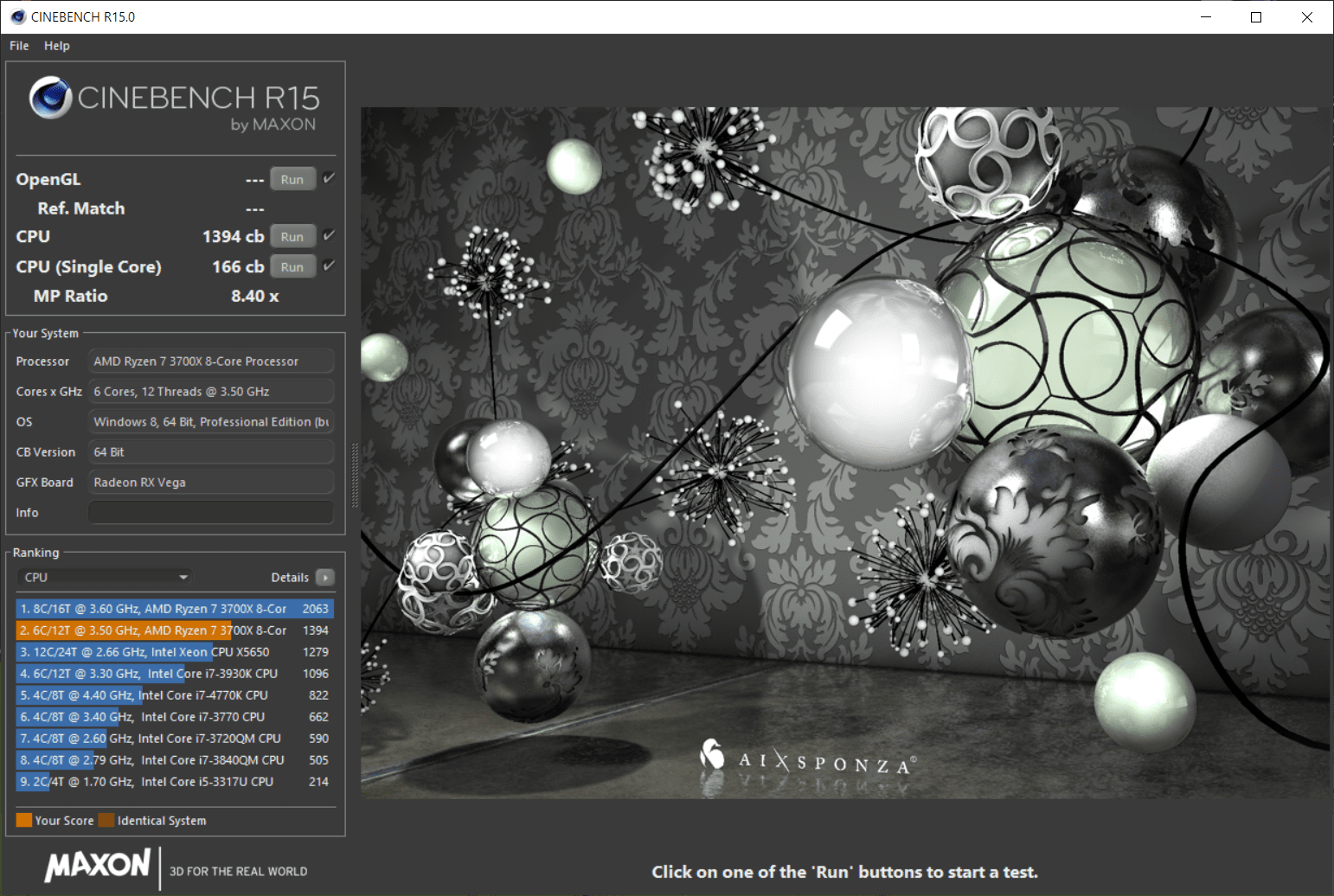Open the CPU ranking type dropdown
The width and height of the screenshot is (1334, 896).
[x=105, y=577]
